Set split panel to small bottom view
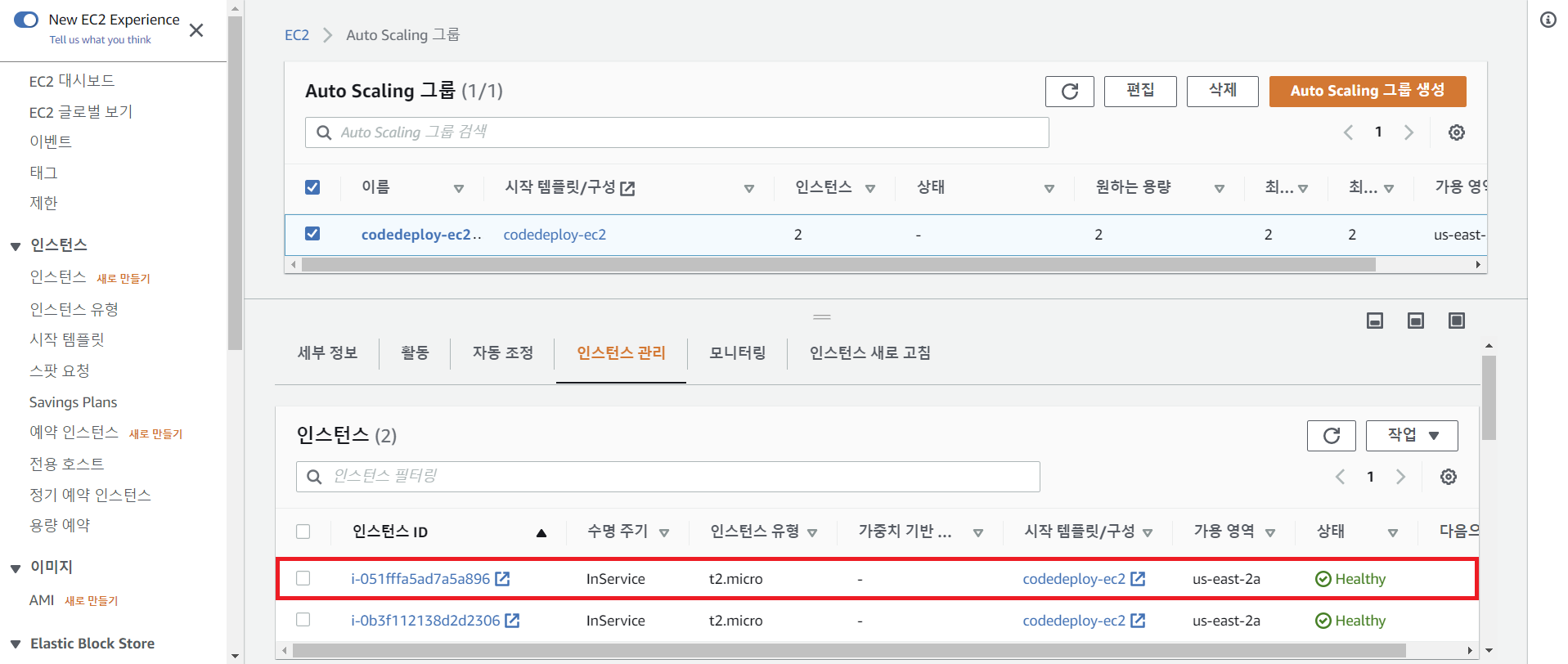The height and width of the screenshot is (664, 1568). (x=1375, y=321)
